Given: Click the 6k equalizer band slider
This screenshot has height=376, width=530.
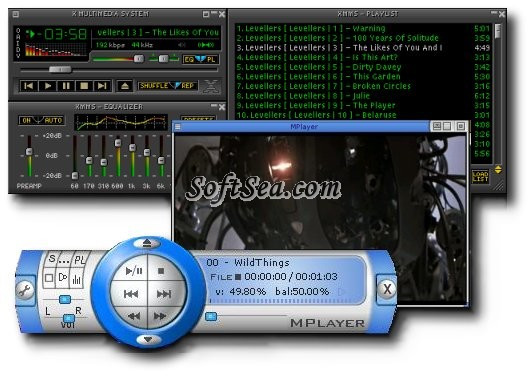Looking at the screenshot, I should 161,156.
